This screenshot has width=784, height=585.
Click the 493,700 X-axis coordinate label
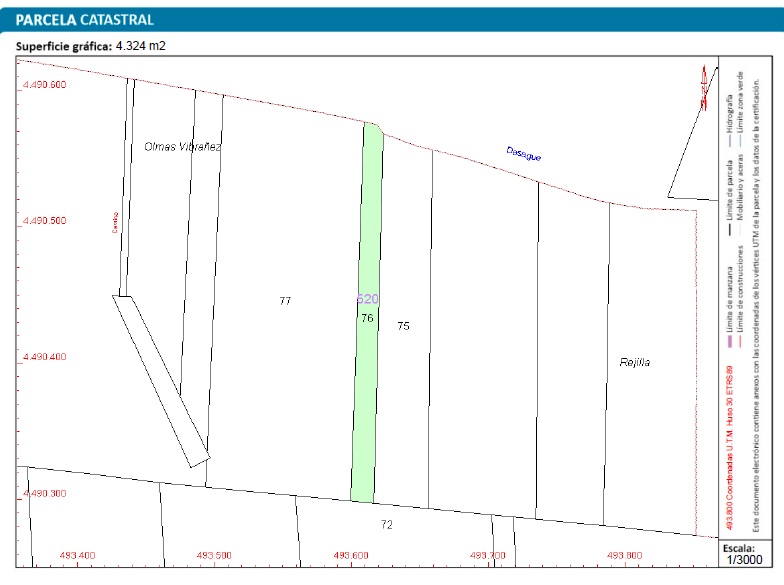(487, 555)
